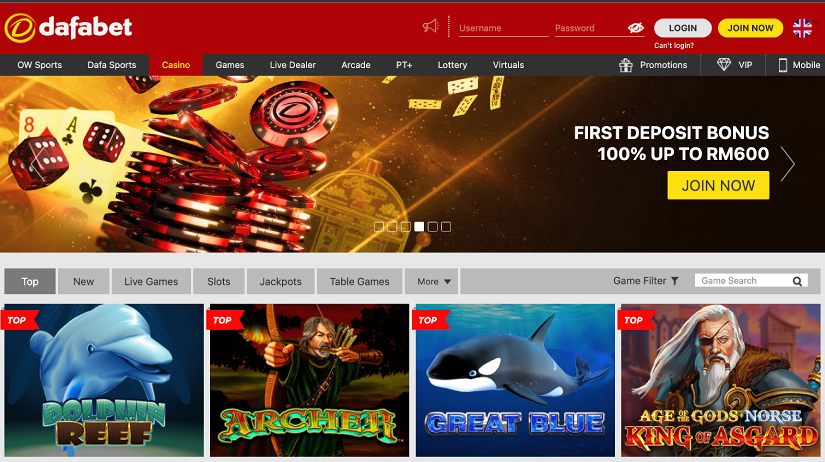Viewport: 825px width, 462px height.
Task: Open the Game Filter funnel
Action: pyautogui.click(x=675, y=281)
